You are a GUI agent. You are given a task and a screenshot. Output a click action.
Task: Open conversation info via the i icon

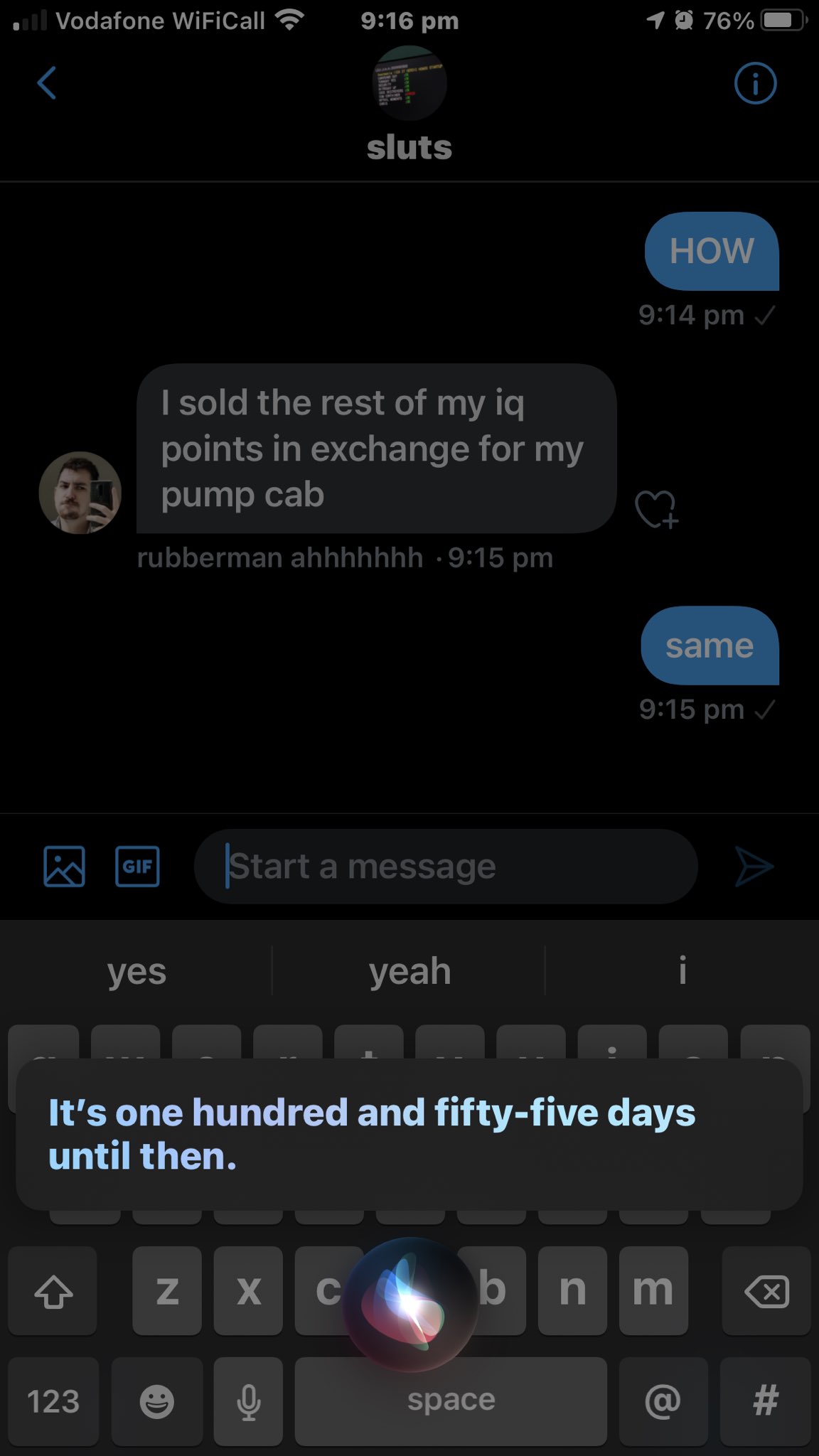pos(755,84)
